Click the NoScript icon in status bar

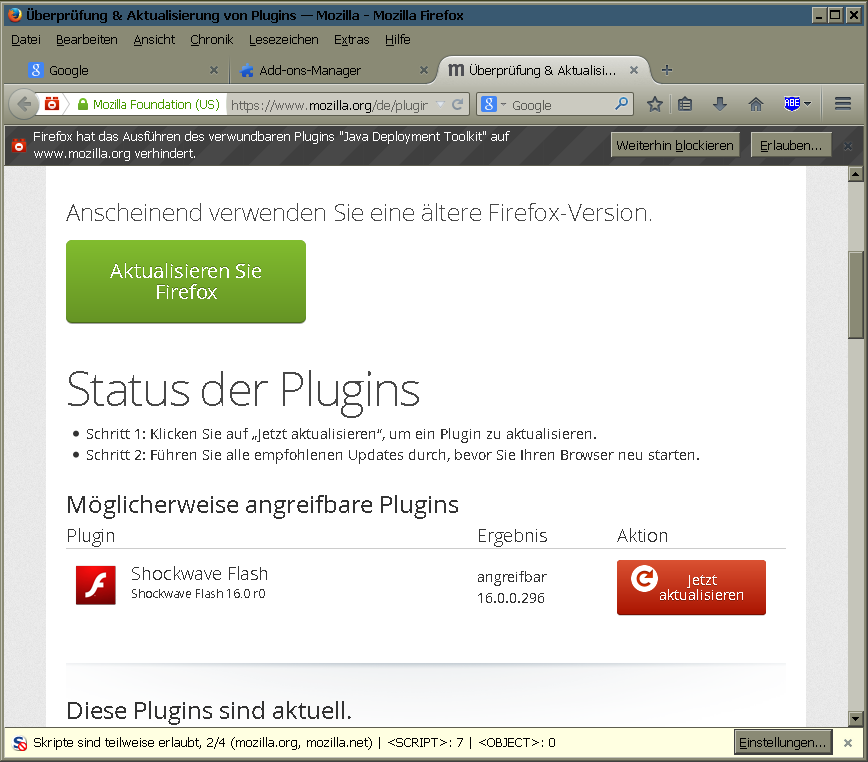click(x=20, y=743)
